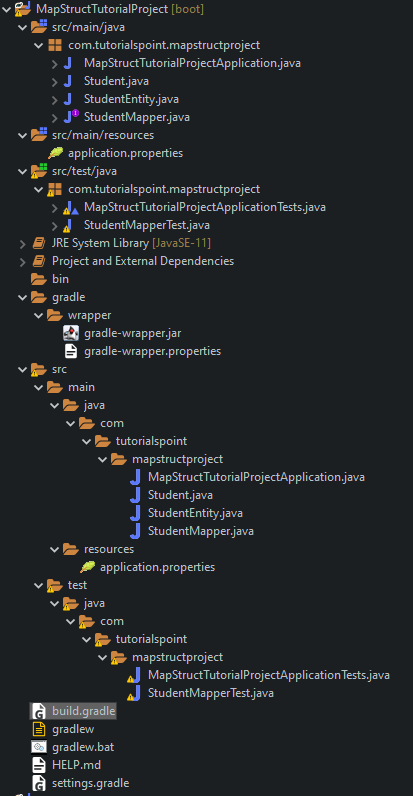Collapse the src/main/java source folder
Image resolution: width=413 pixels, height=796 pixels.
tap(22, 27)
